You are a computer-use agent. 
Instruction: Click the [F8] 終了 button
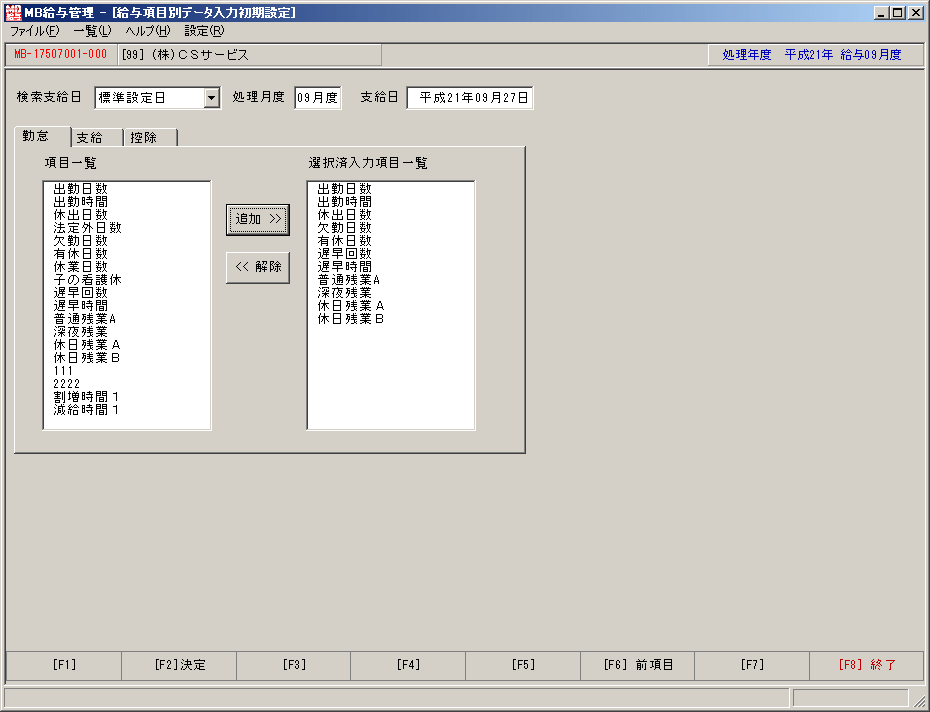click(x=867, y=665)
